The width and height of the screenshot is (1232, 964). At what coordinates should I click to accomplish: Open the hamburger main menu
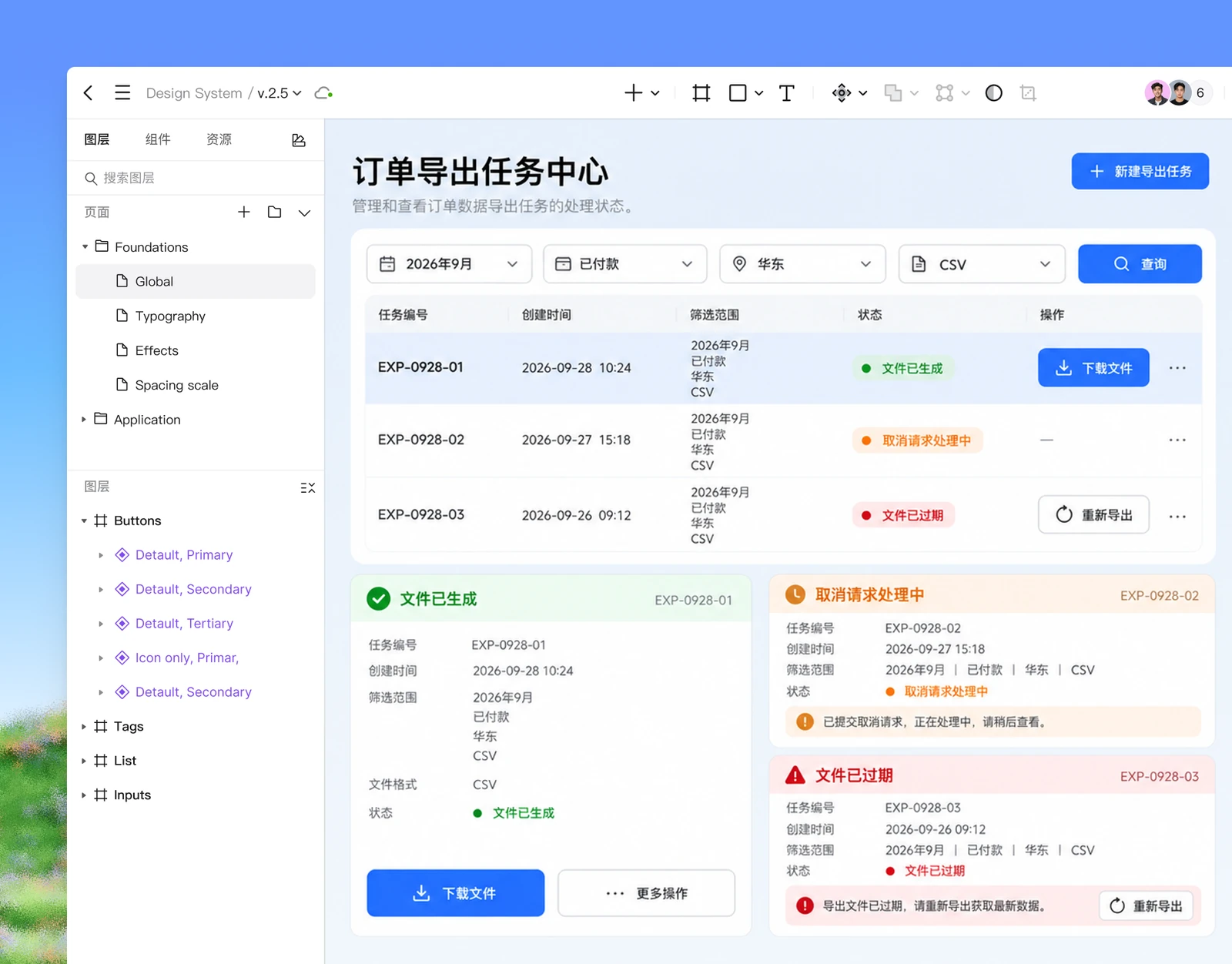(122, 93)
